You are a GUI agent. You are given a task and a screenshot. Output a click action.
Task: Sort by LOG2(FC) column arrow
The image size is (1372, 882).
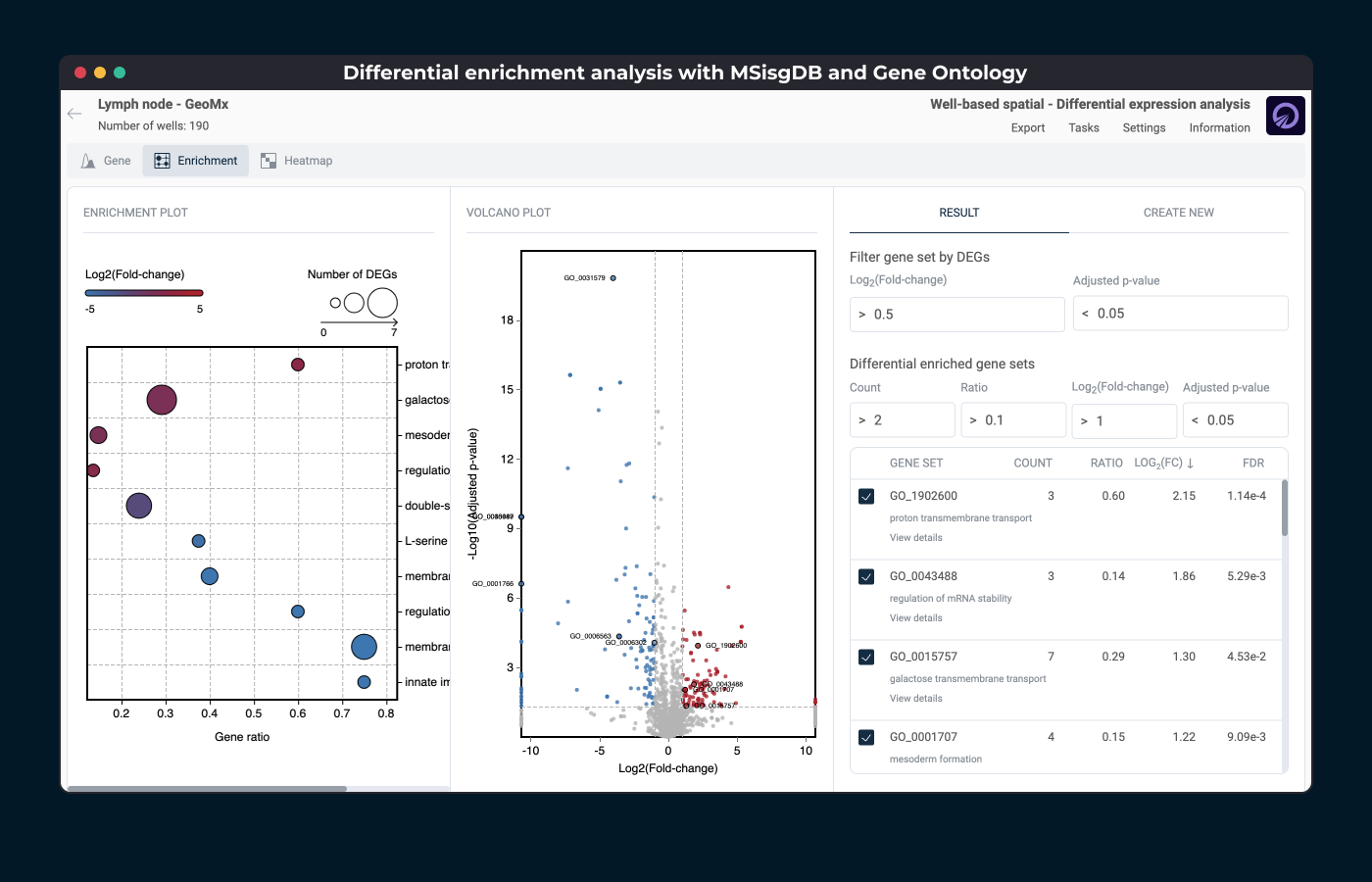(1191, 464)
